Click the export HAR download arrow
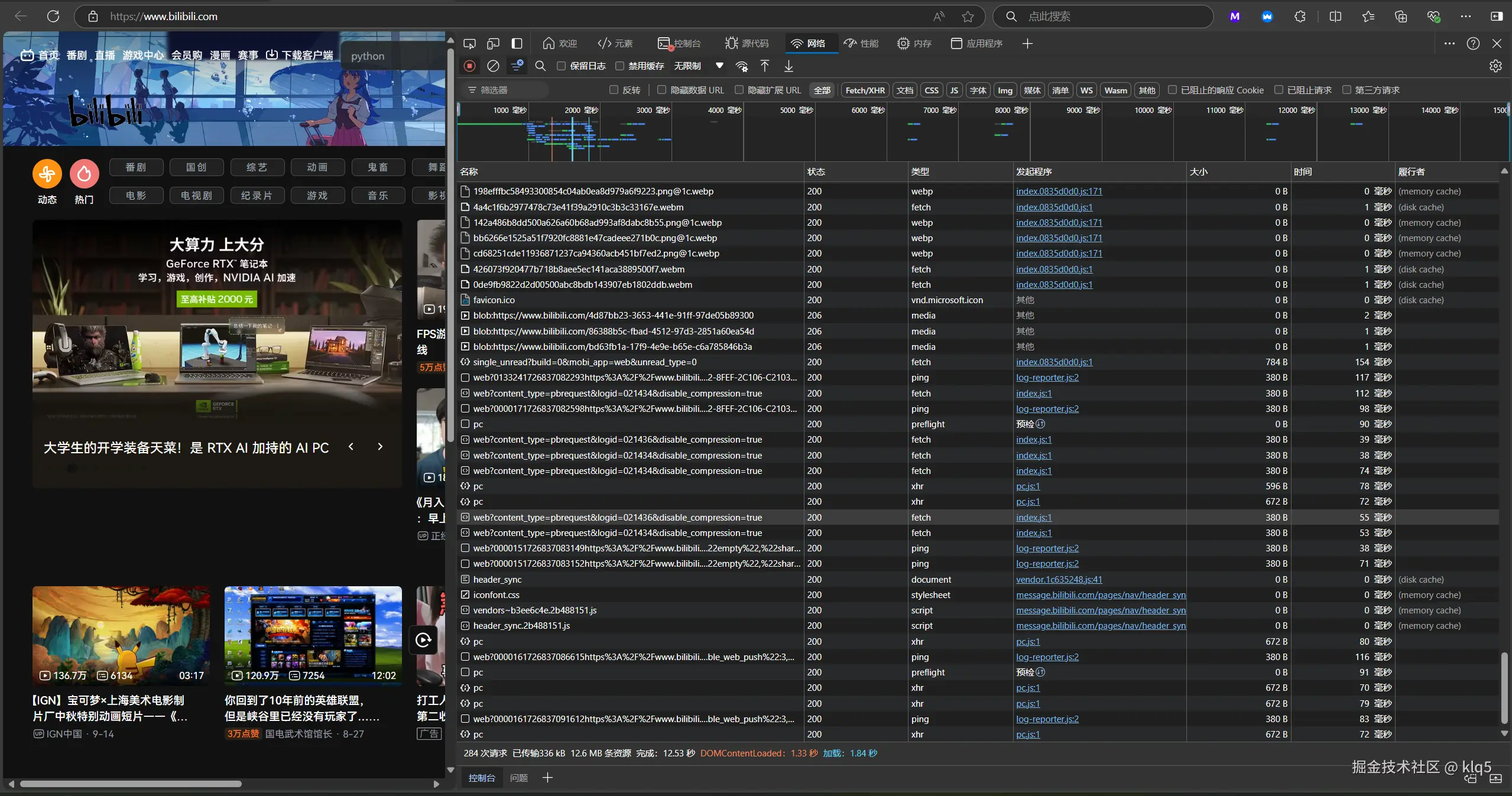Image resolution: width=1512 pixels, height=796 pixels. click(x=789, y=66)
